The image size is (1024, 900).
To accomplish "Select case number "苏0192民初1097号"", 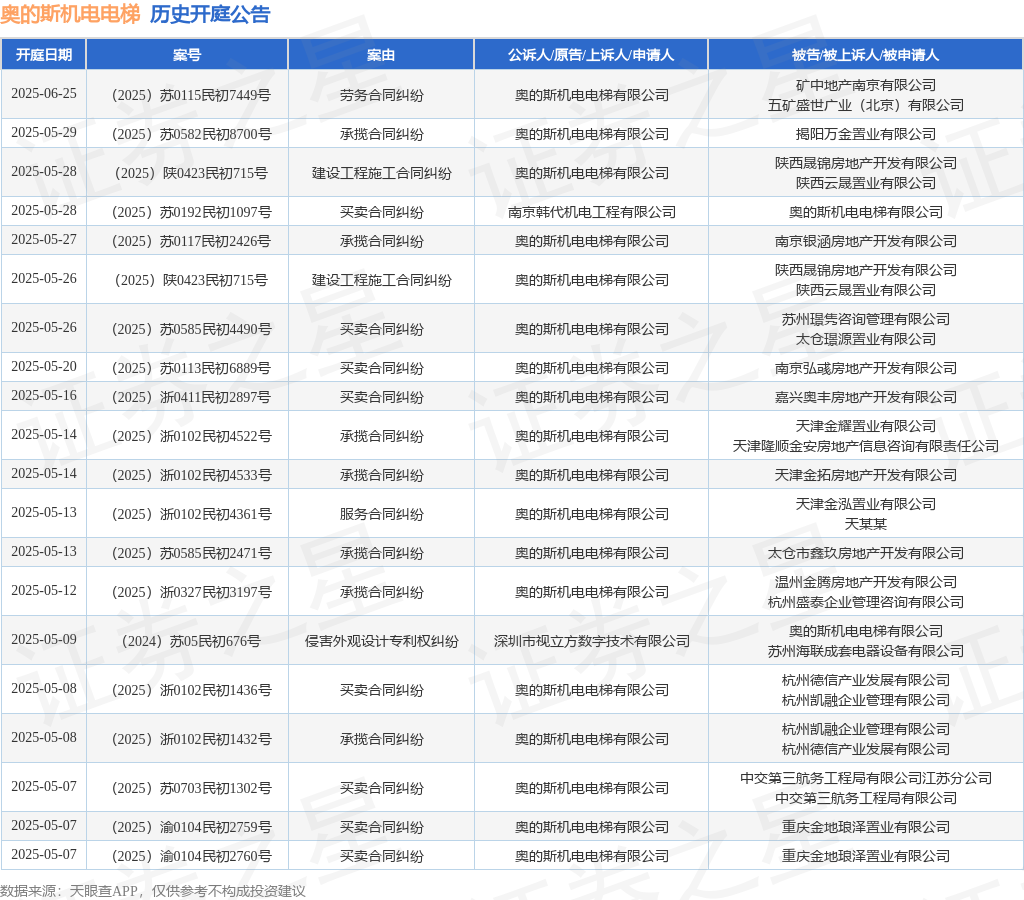I will pos(216,212).
